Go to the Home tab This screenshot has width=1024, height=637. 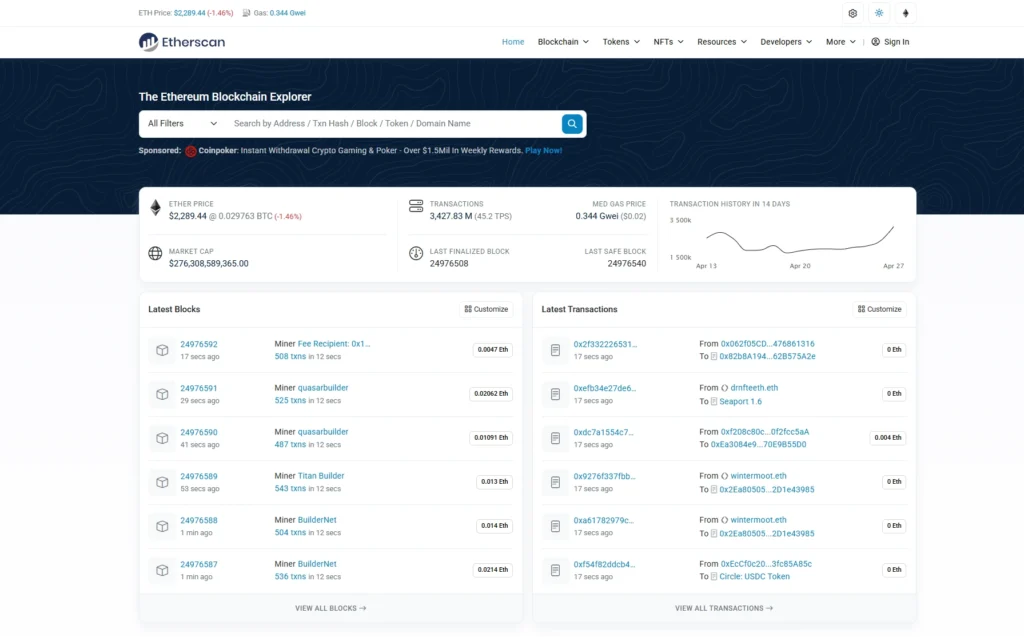pyautogui.click(x=513, y=42)
